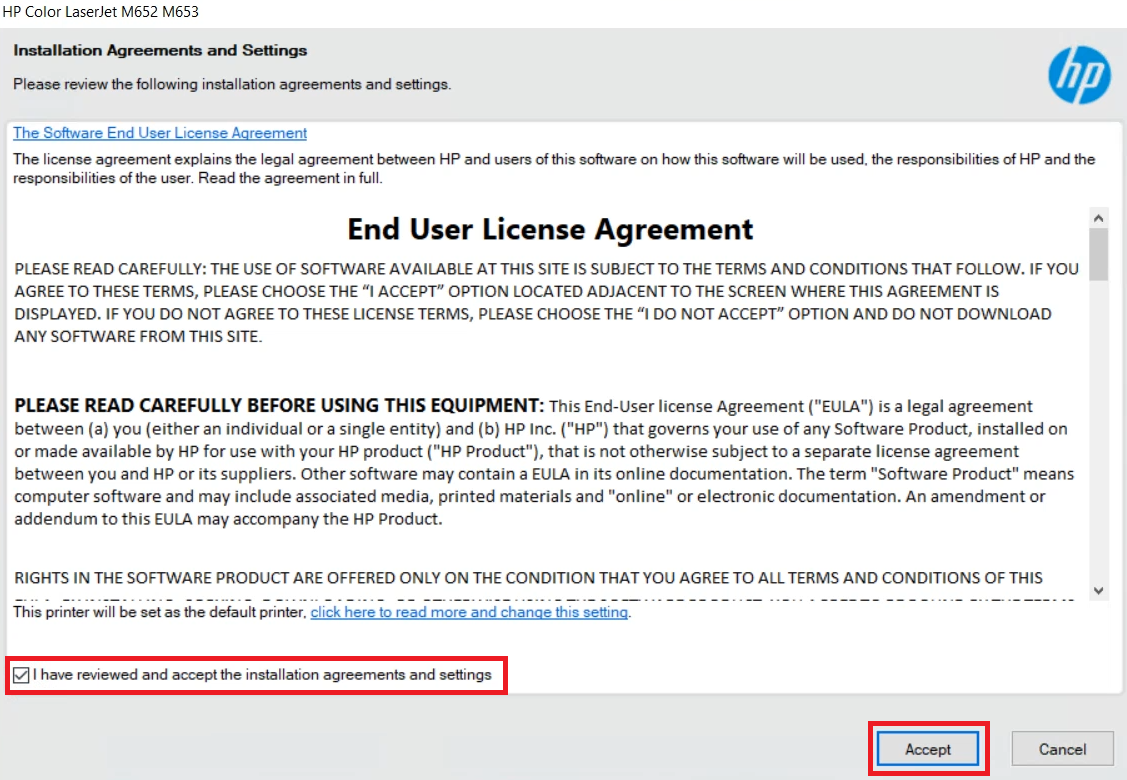
Task: Click the license scrollbar up arrow
Action: click(x=1098, y=217)
